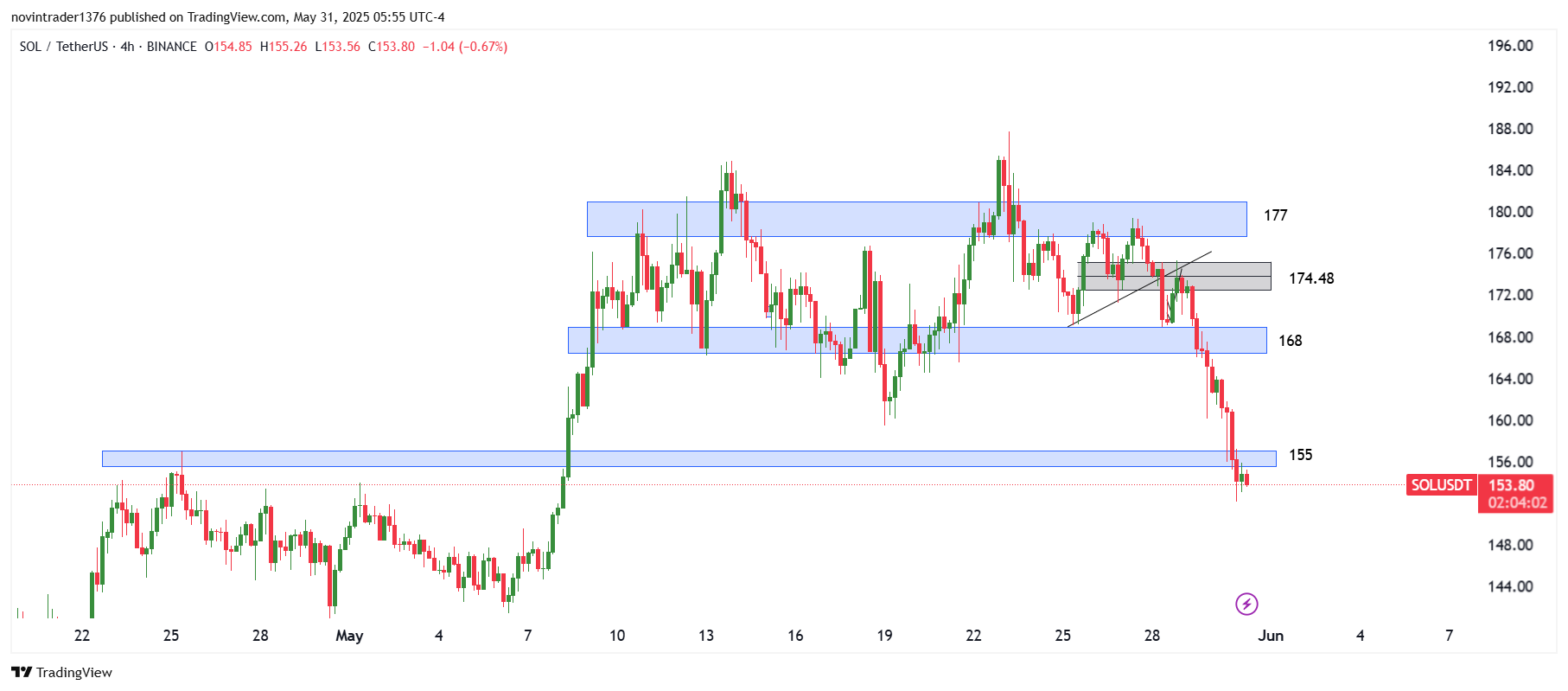Click the change value −1.04 (−0.67%)
1568x691 pixels.
point(465,47)
